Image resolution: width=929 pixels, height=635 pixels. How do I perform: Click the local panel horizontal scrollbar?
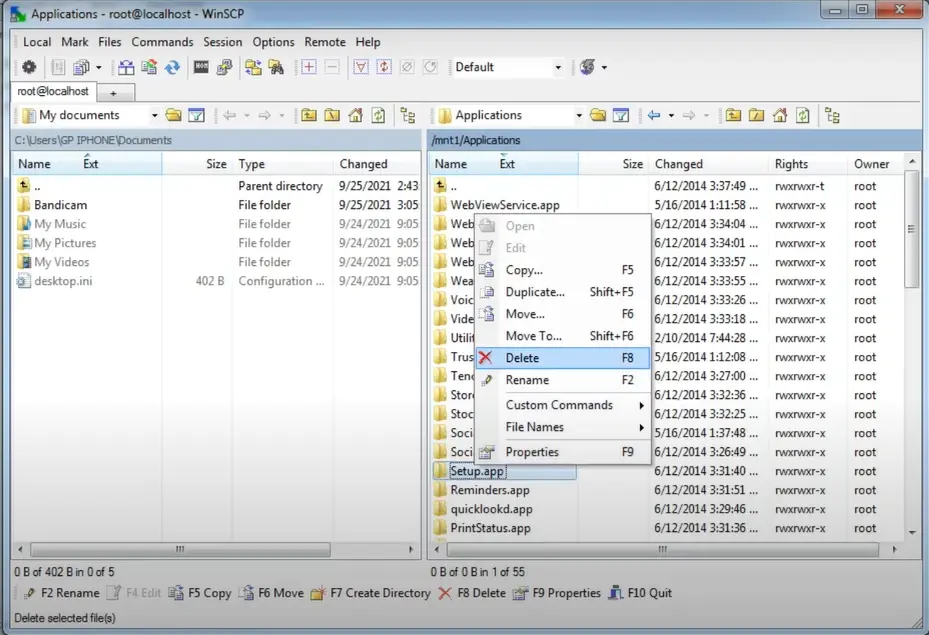[x=180, y=549]
